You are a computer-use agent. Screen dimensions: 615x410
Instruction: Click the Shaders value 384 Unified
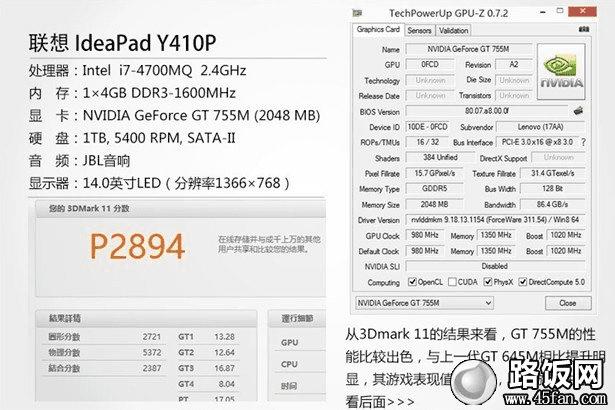[x=440, y=157]
